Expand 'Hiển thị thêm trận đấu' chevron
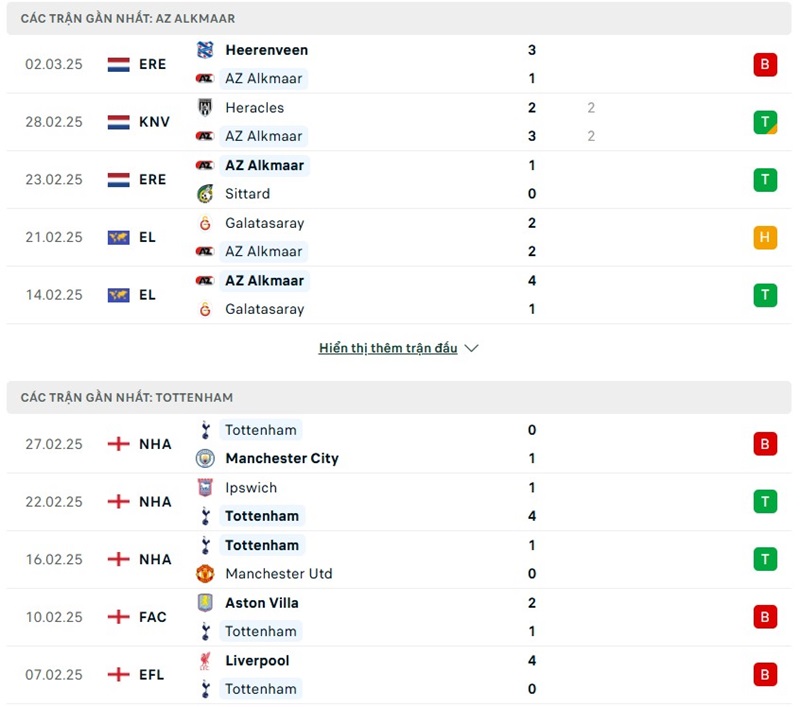 pyautogui.click(x=472, y=349)
